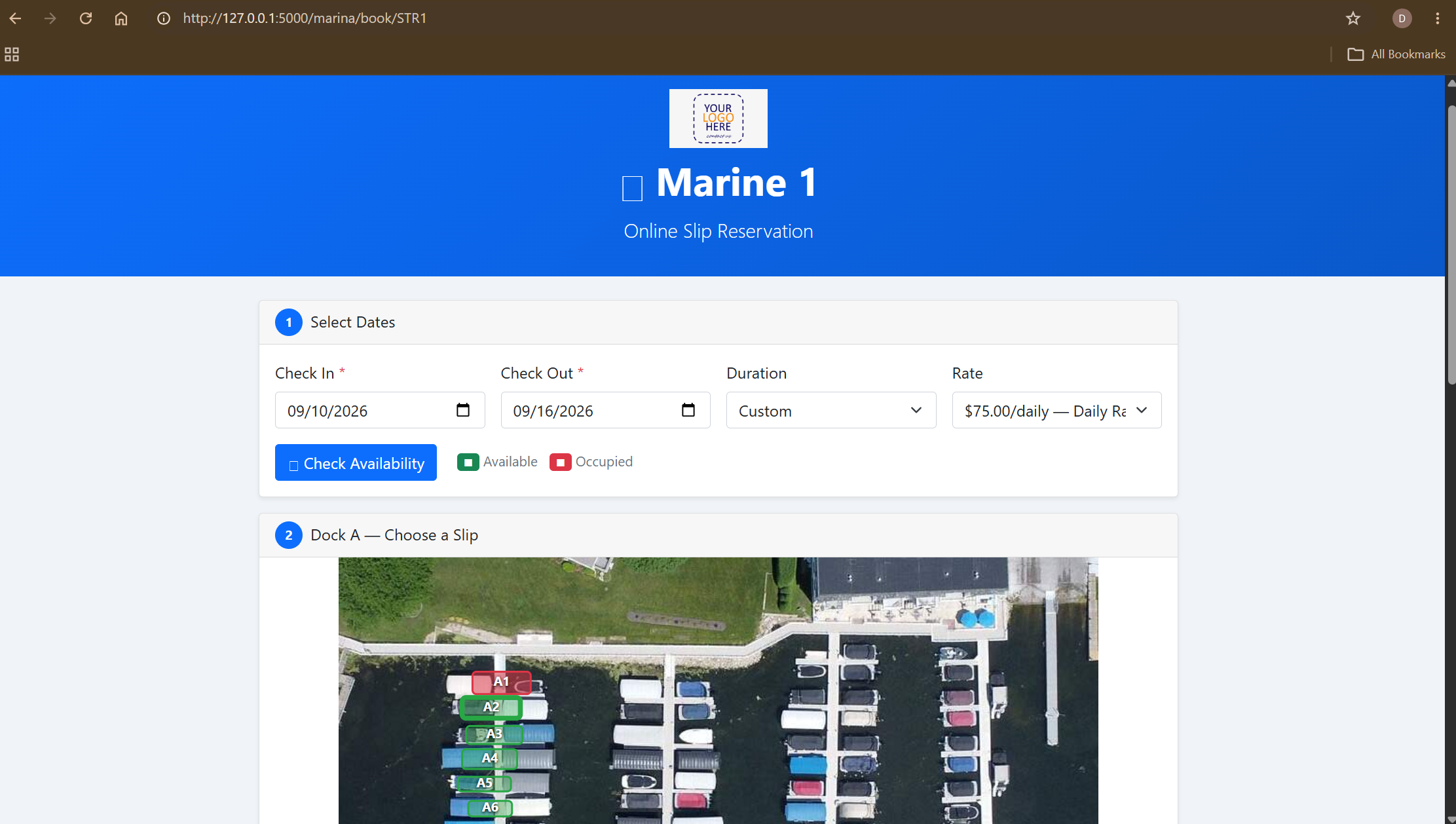1456x824 pixels.
Task: View site information icon in address bar
Action: (x=164, y=18)
